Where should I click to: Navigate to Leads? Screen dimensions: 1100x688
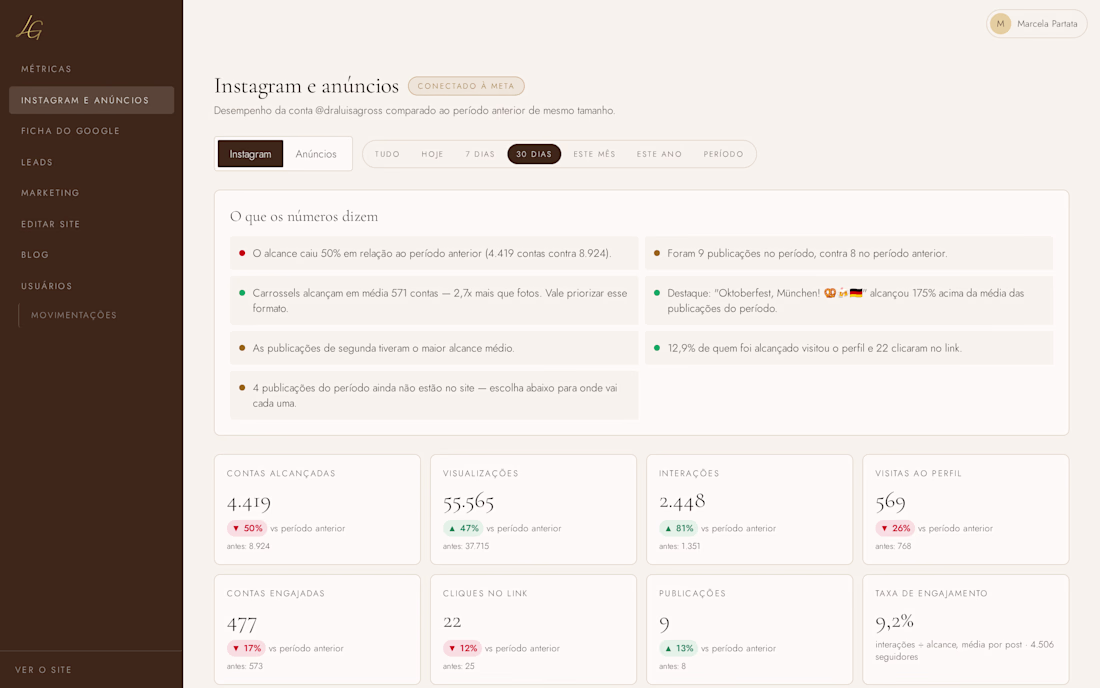click(x=36, y=162)
